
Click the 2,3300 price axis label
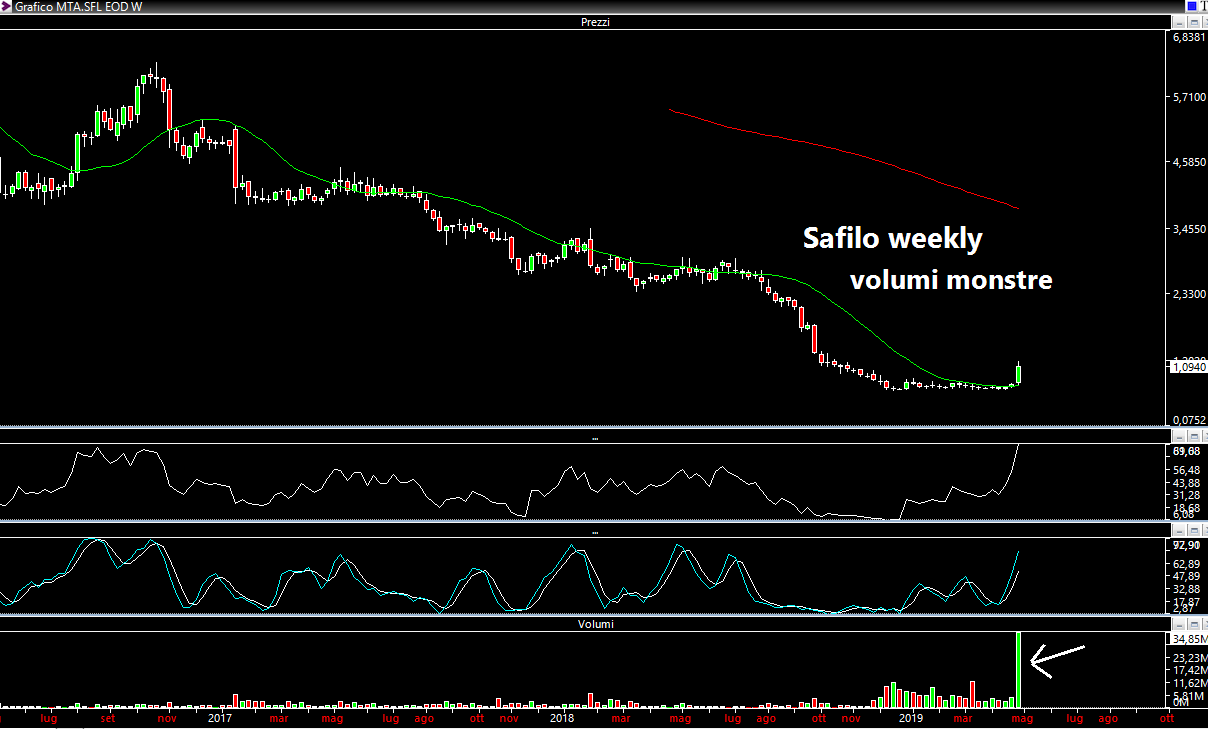[1189, 294]
